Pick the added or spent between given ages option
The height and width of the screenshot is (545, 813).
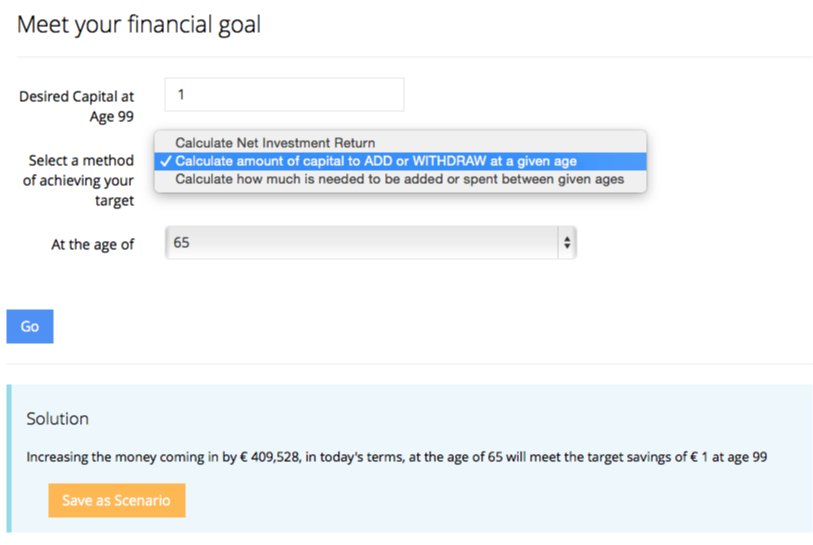399,179
